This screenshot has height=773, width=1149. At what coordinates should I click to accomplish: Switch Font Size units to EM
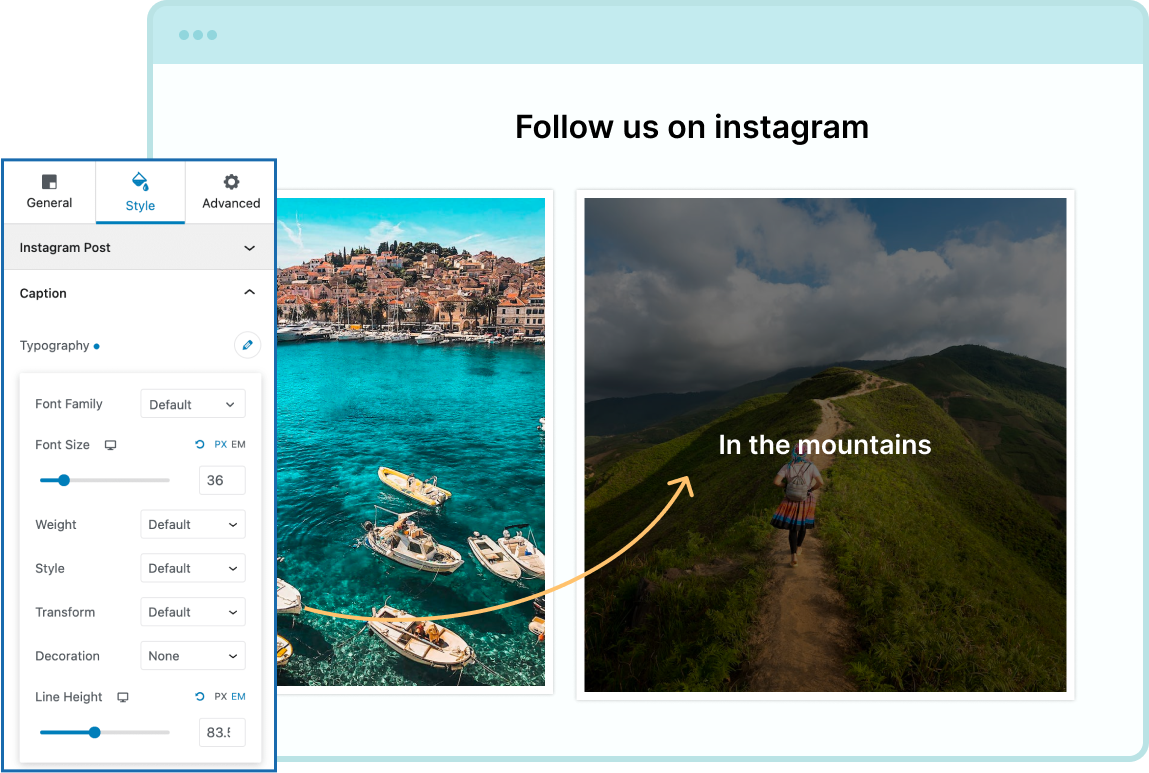(240, 444)
